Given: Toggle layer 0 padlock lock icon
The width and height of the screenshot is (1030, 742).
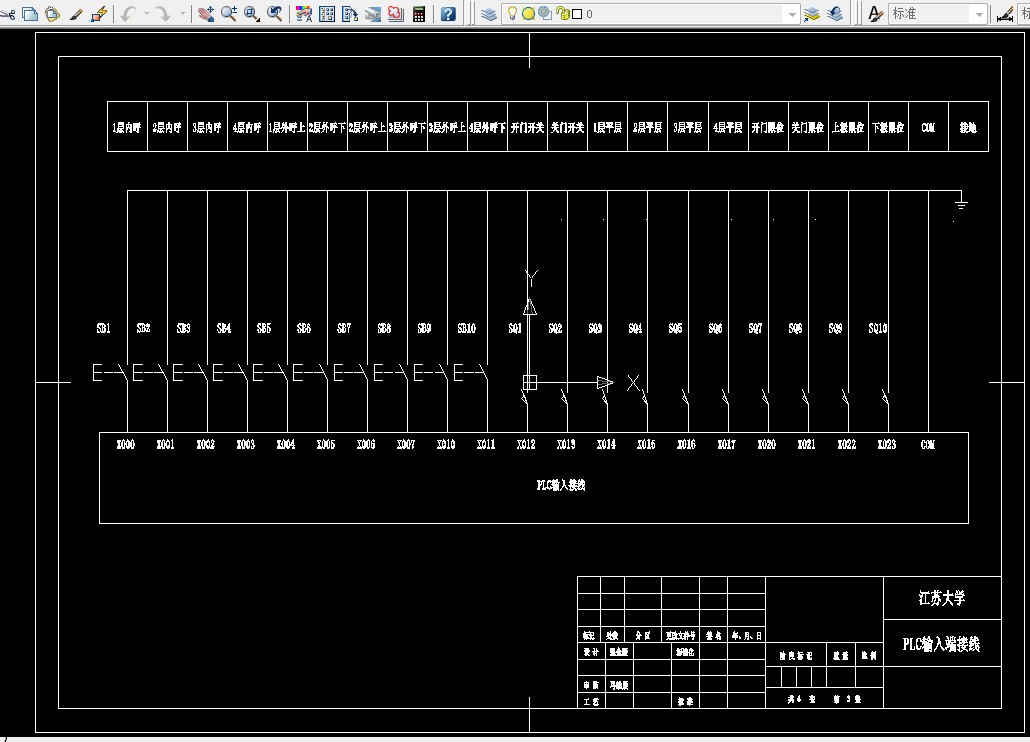Looking at the screenshot, I should [x=563, y=13].
